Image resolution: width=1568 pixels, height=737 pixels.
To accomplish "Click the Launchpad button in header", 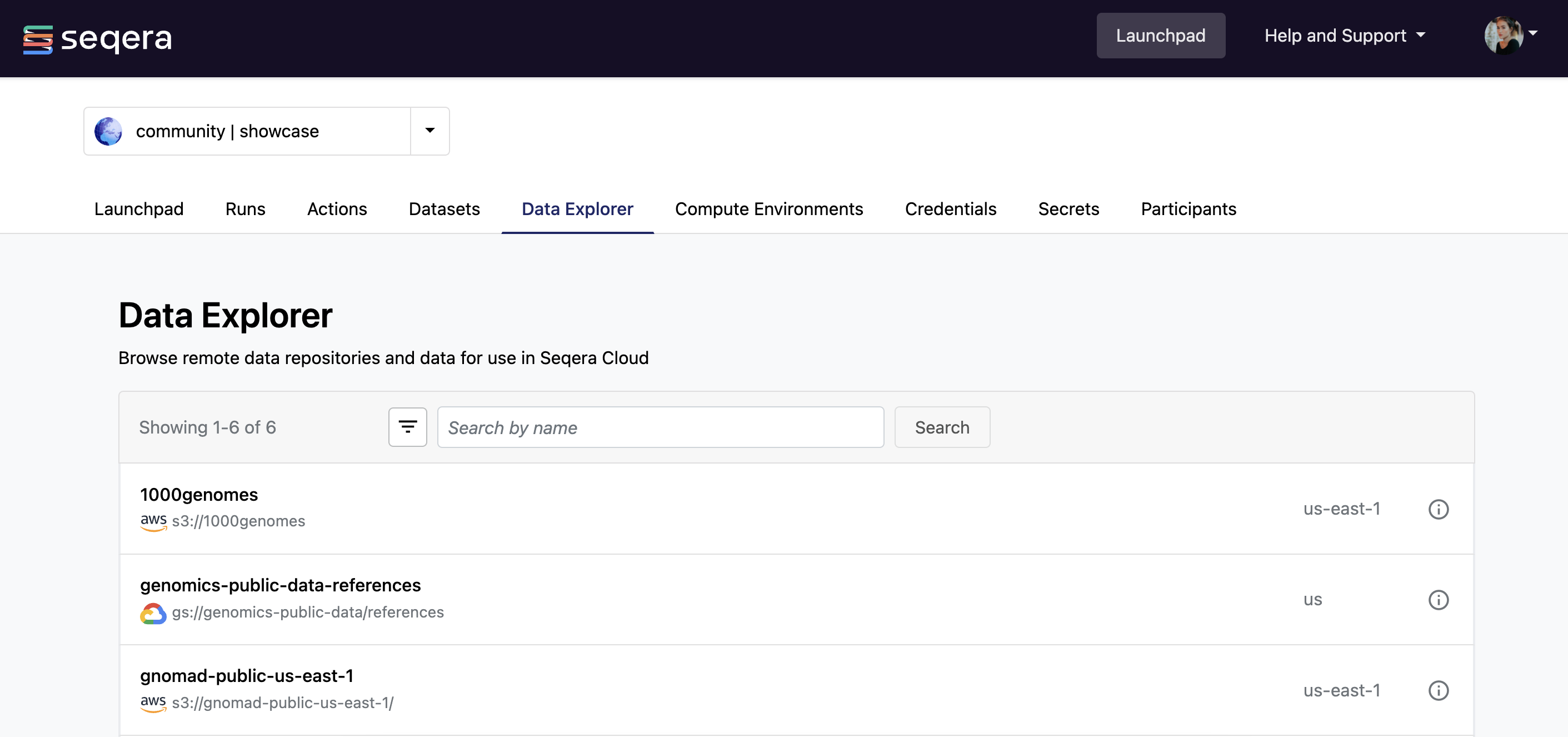I will coord(1160,36).
